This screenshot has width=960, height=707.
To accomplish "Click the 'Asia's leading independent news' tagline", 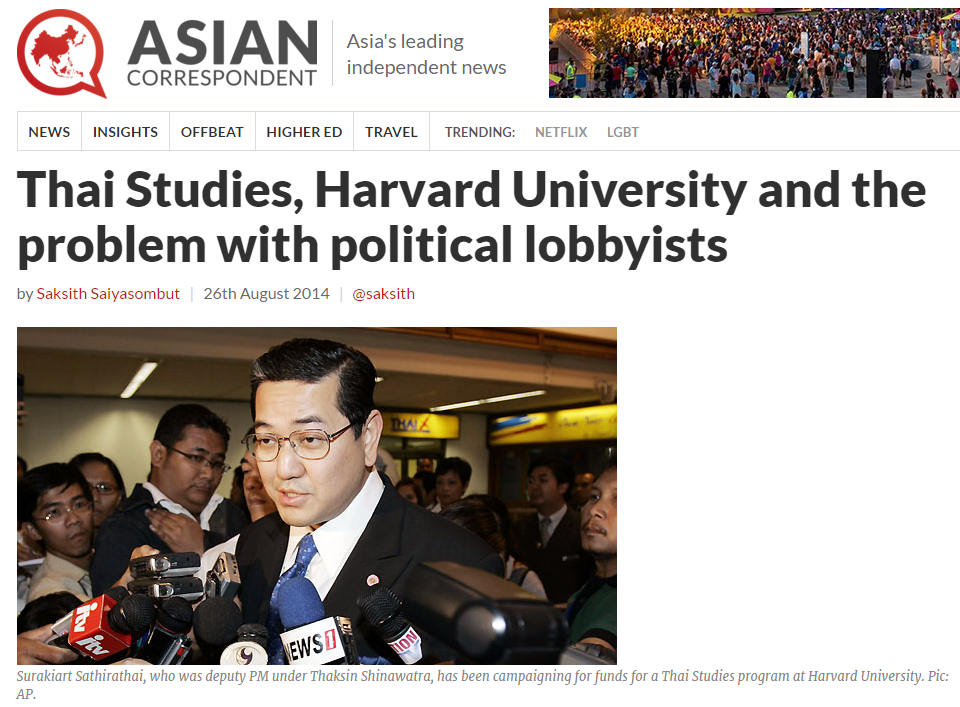I will (426, 54).
